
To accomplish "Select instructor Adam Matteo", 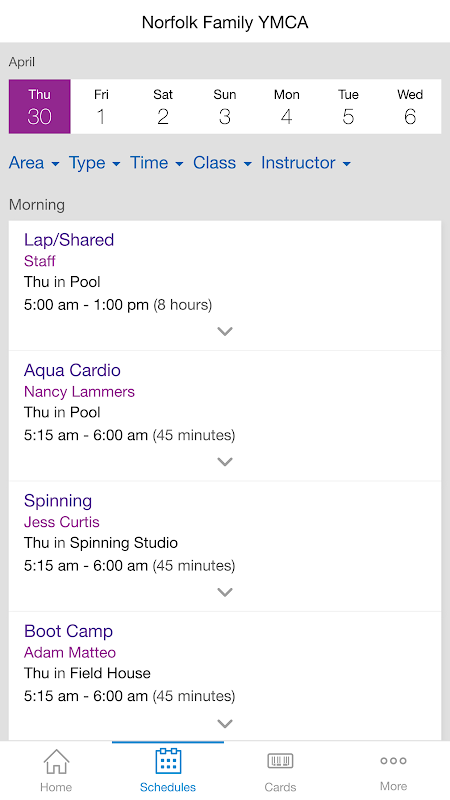I will (70, 653).
